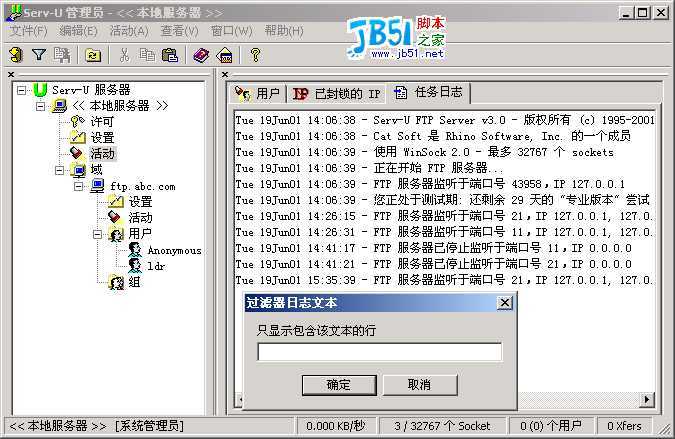Click the funnel filter toolbar icon
This screenshot has height=439, width=675.
[39, 55]
